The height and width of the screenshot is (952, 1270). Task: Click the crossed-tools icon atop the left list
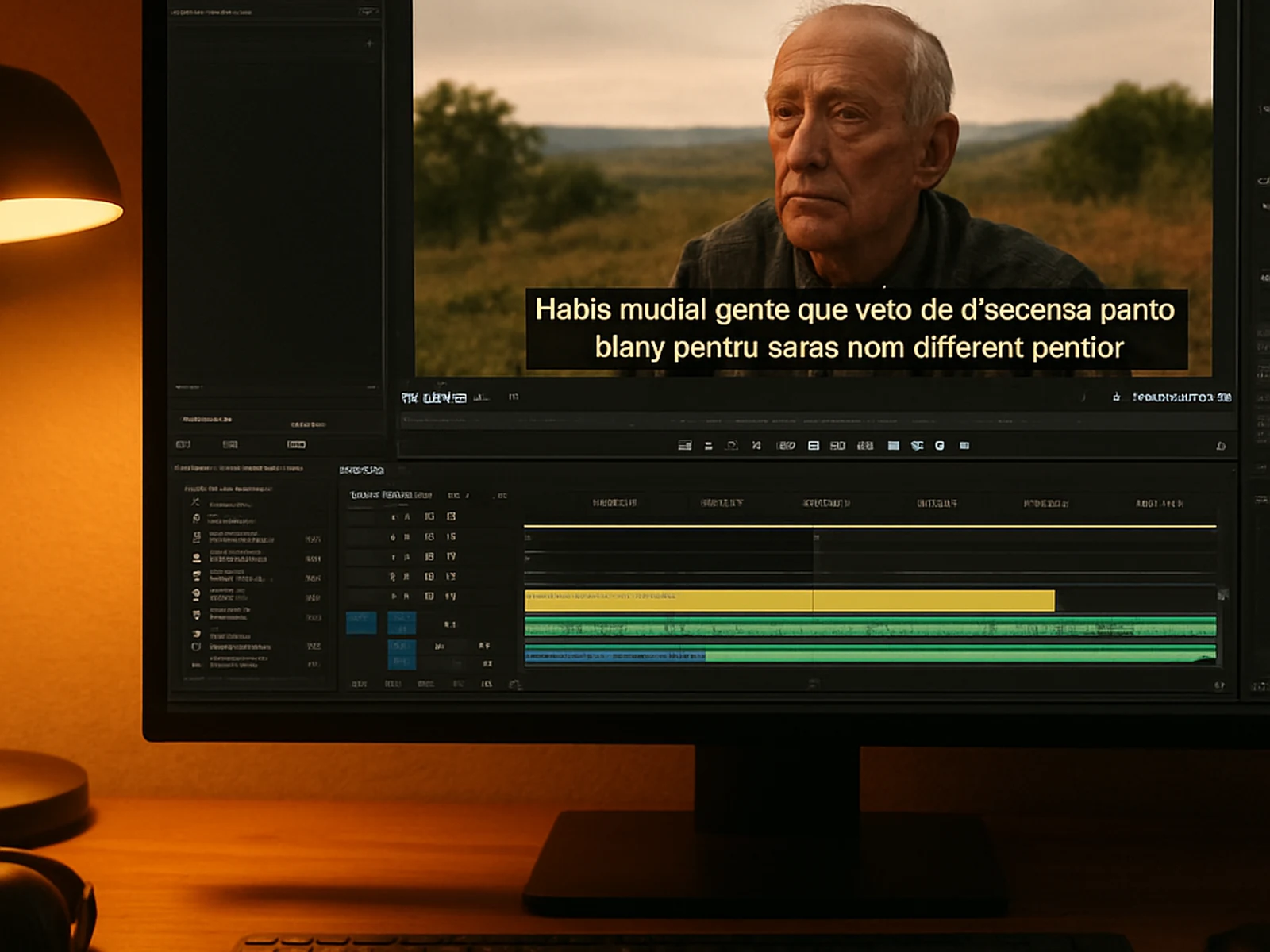(x=195, y=502)
